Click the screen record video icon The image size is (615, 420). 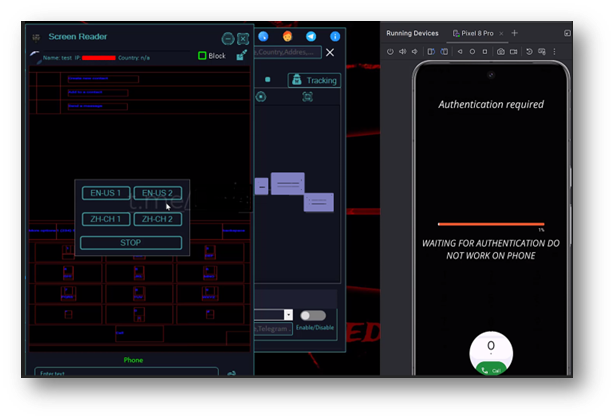coord(513,52)
